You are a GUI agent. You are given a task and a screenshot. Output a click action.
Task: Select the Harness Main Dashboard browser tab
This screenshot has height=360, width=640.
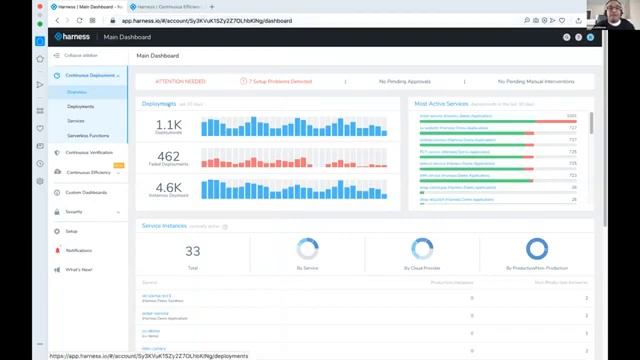87,7
